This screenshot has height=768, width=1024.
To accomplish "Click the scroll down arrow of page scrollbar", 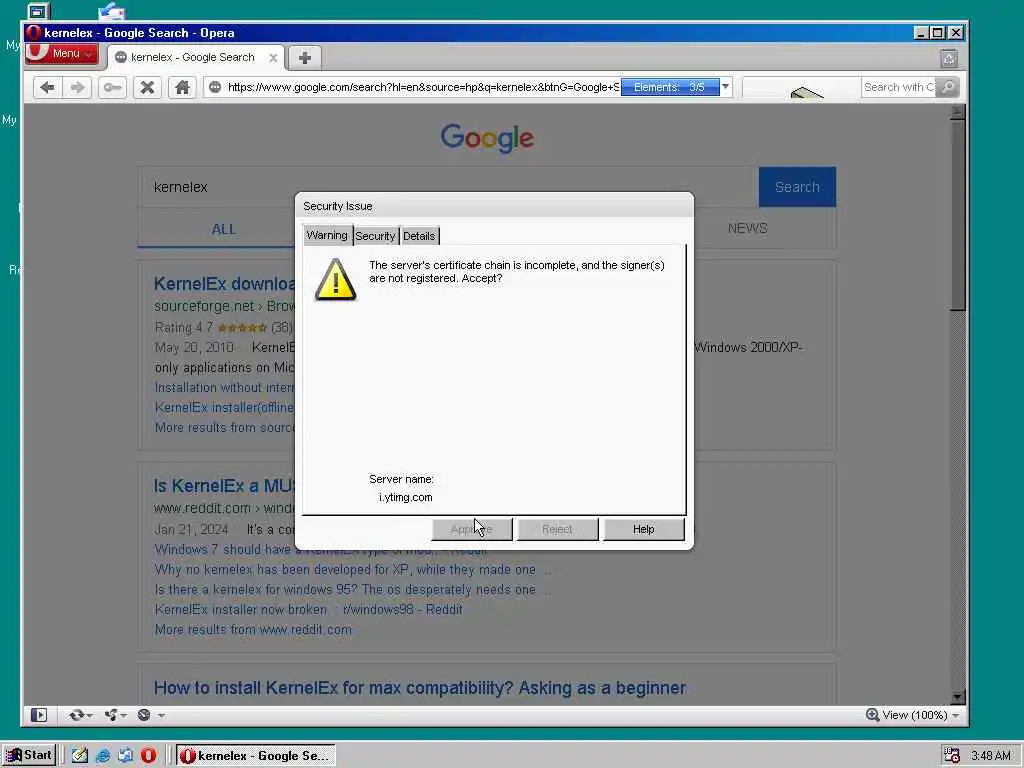I will click(958, 697).
